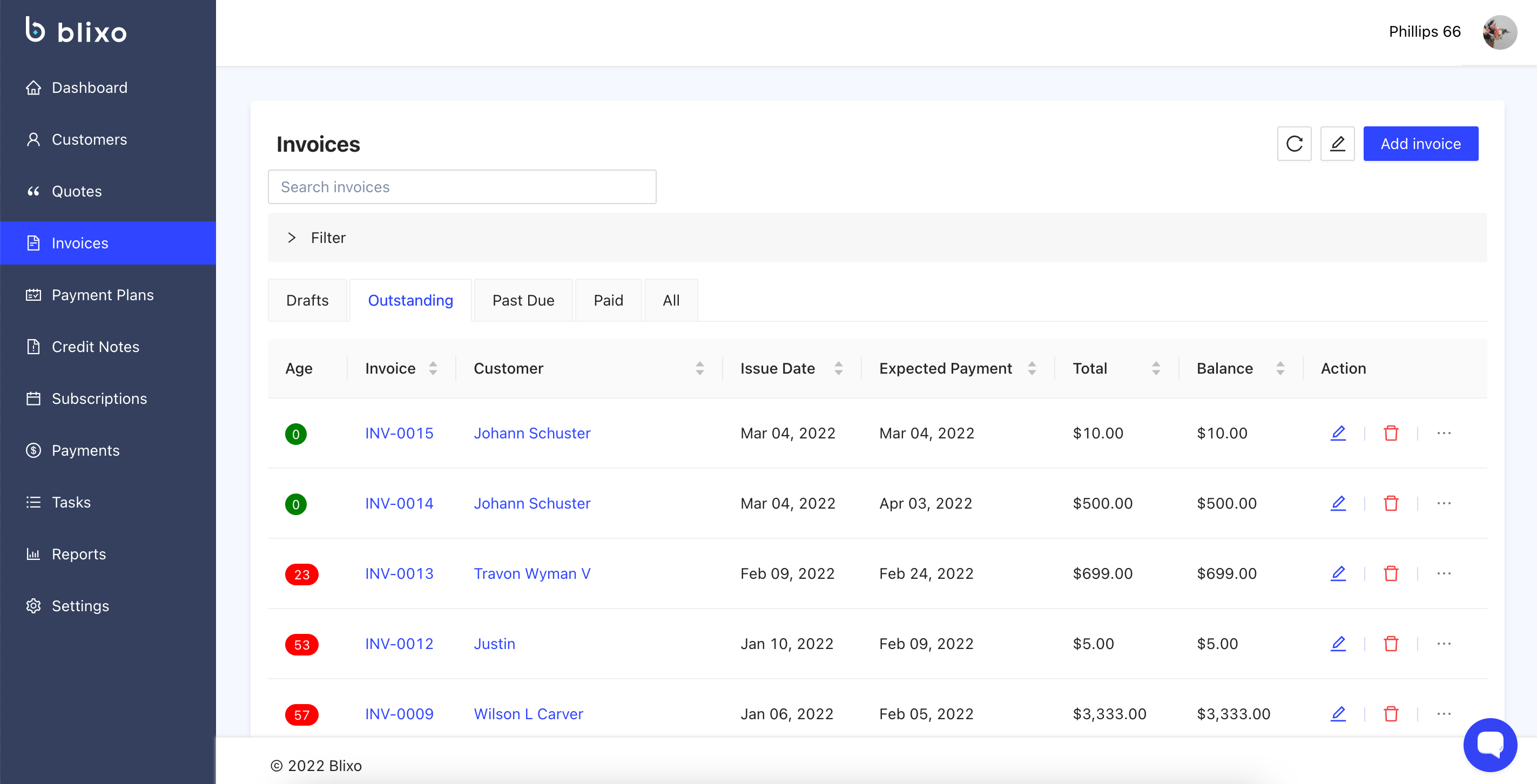Open customer Travon Wyman V link
Image resolution: width=1537 pixels, height=784 pixels.
pos(531,573)
